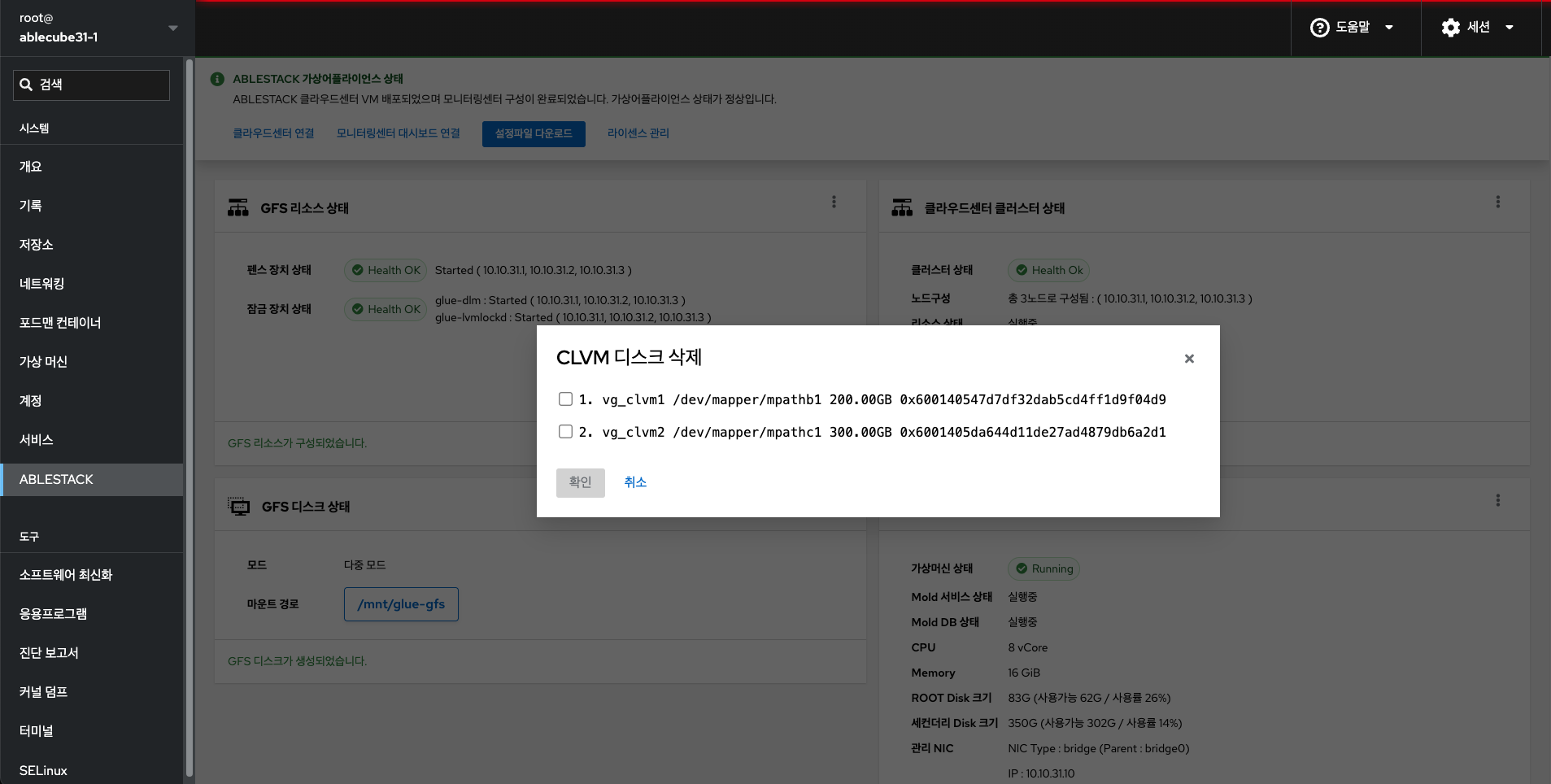Open the lower-right card kebab menu
This screenshot has width=1551, height=784.
[1497, 501]
